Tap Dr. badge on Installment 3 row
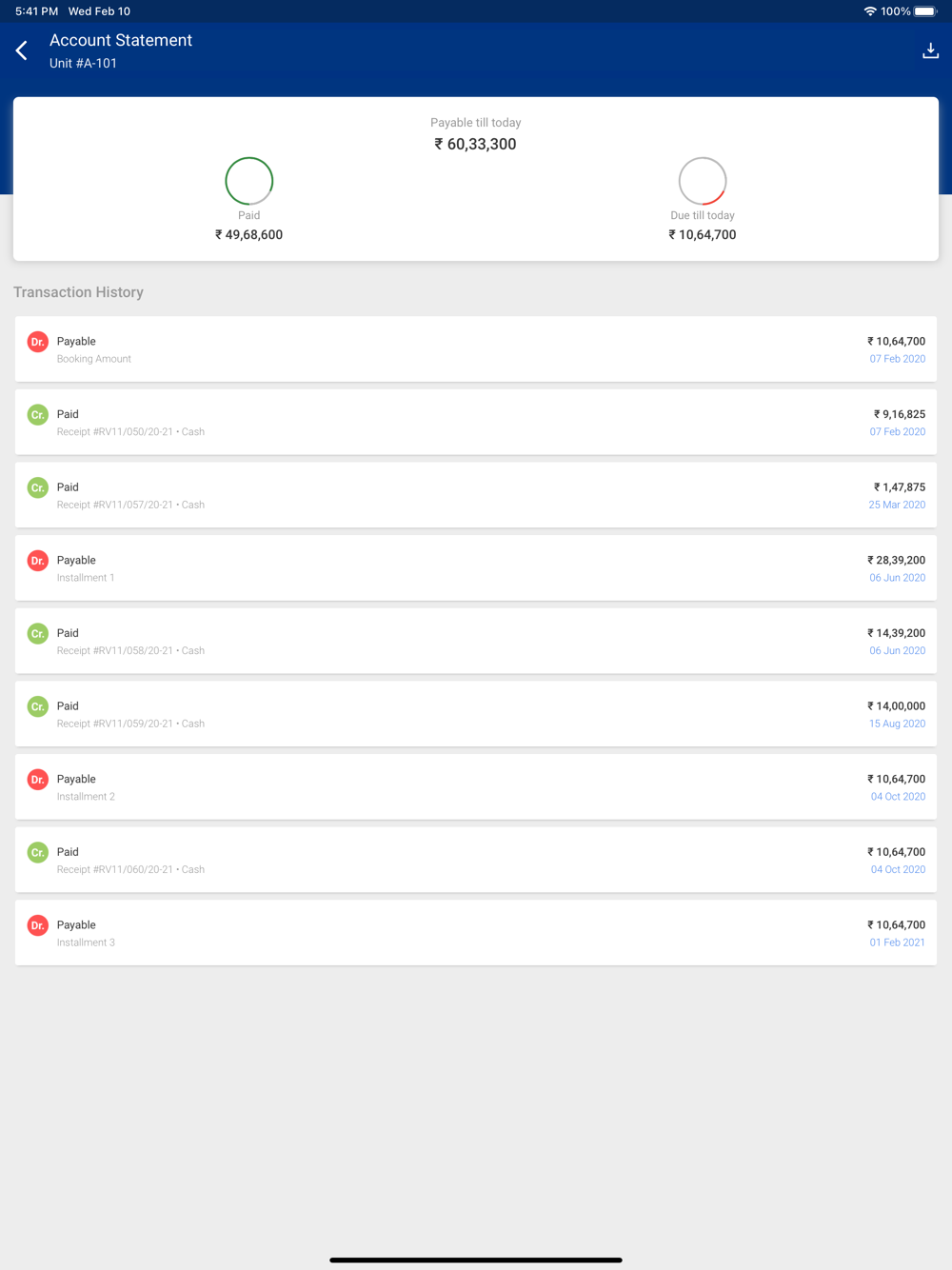952x1270 pixels. point(38,925)
